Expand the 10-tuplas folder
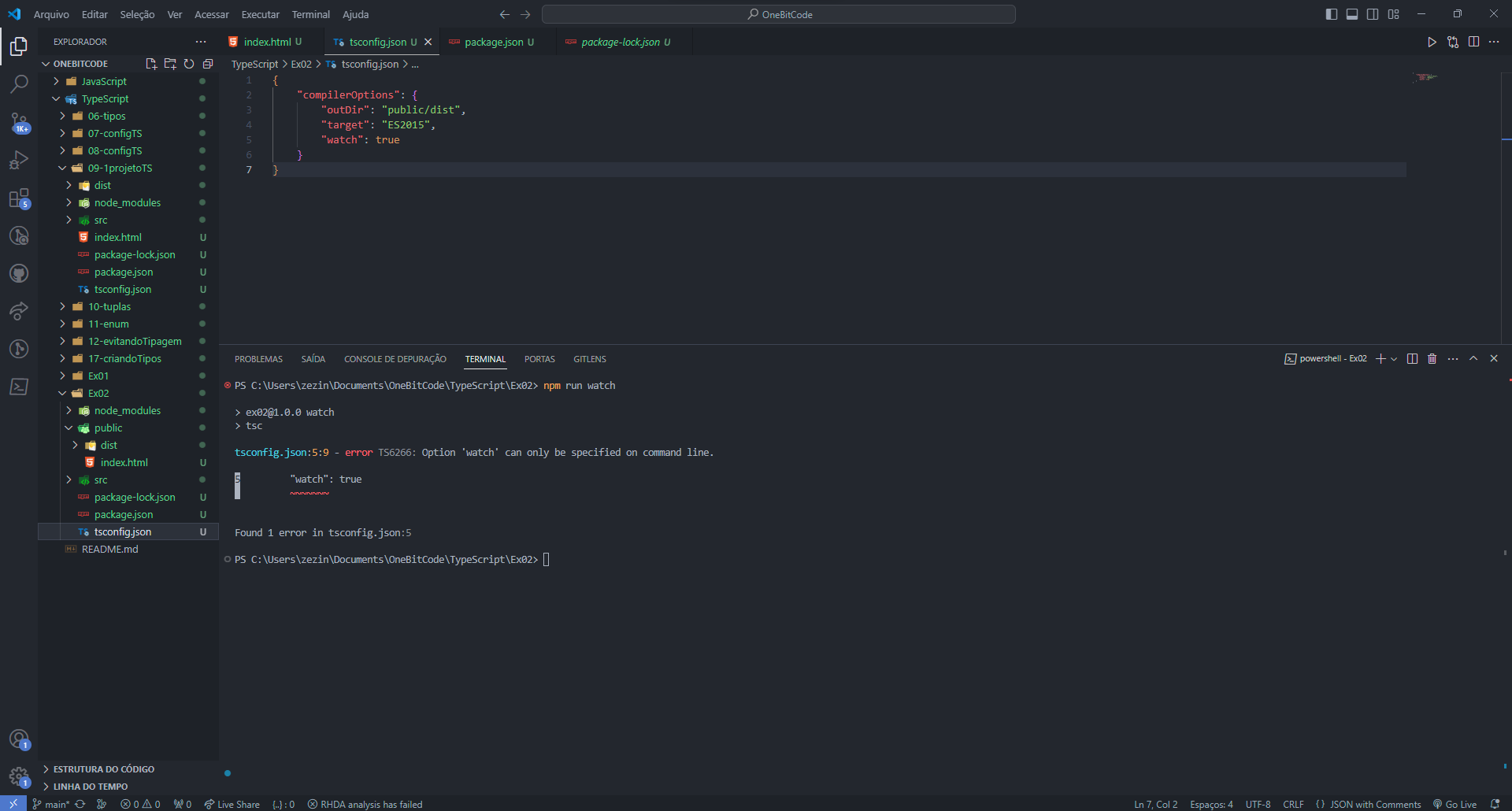Screen dimensions: 1512x811 click(109, 306)
